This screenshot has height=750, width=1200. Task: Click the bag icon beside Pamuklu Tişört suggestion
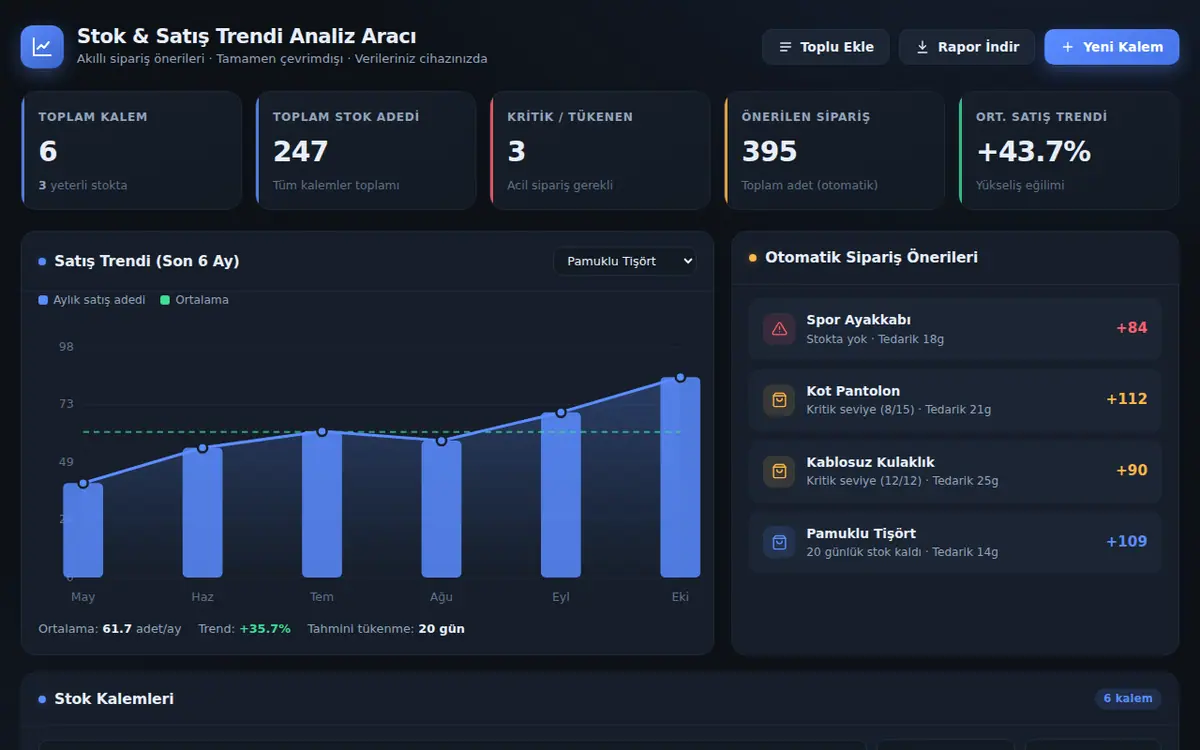[x=779, y=542]
